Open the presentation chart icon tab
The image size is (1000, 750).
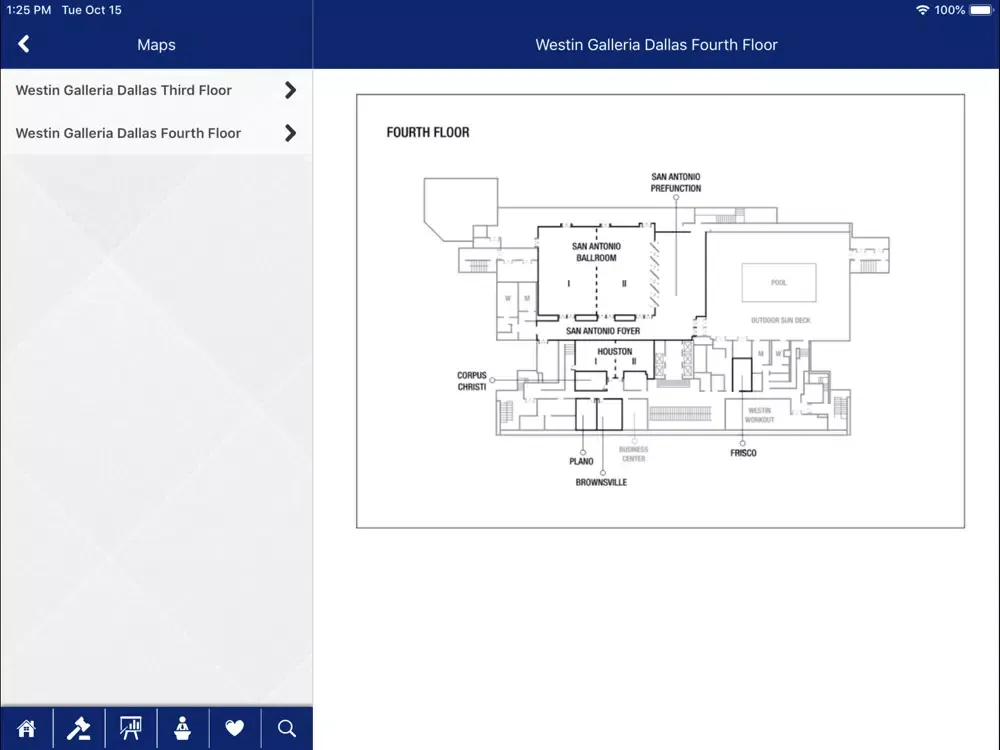coord(131,728)
